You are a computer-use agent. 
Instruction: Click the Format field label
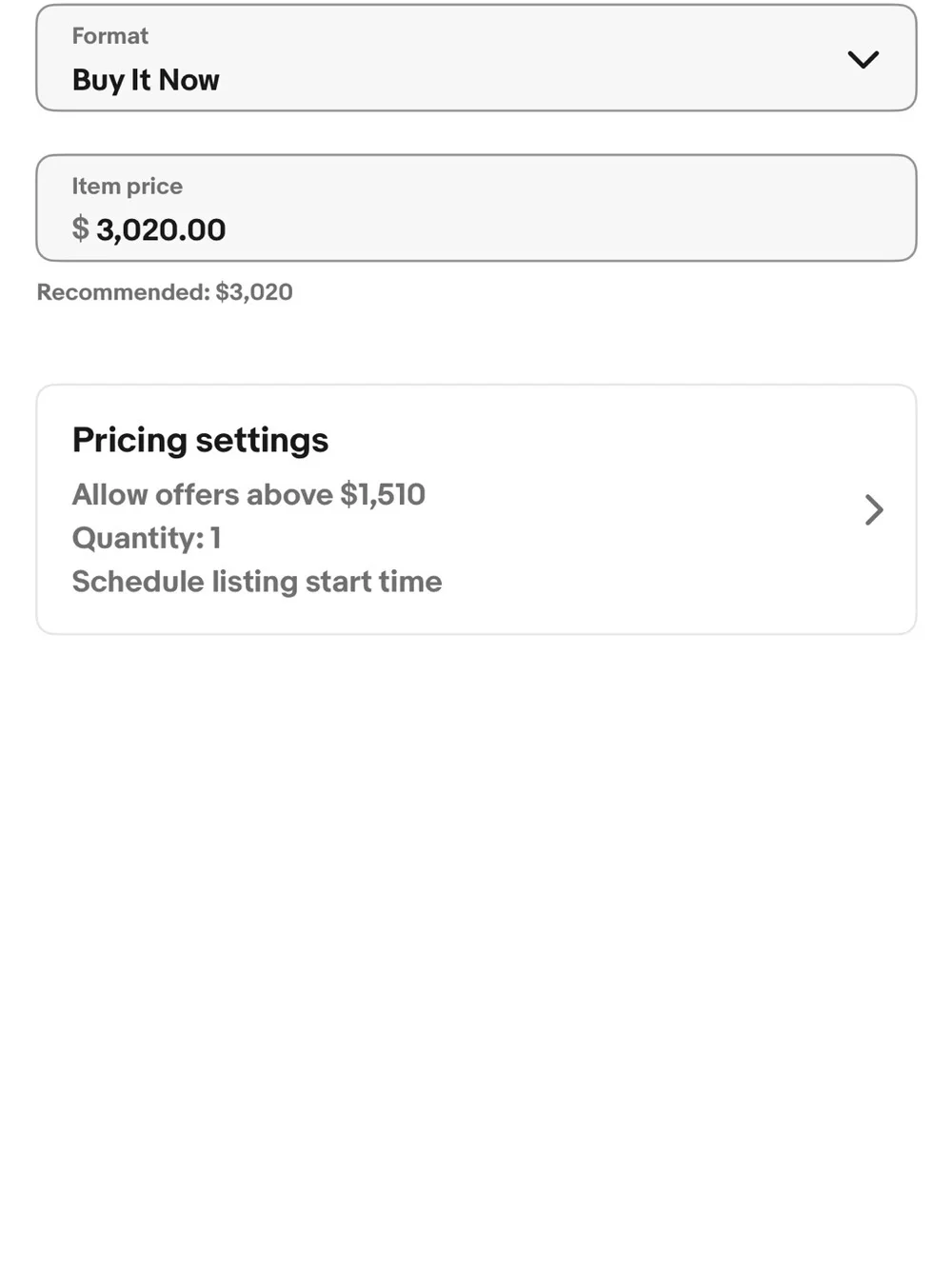point(110,36)
